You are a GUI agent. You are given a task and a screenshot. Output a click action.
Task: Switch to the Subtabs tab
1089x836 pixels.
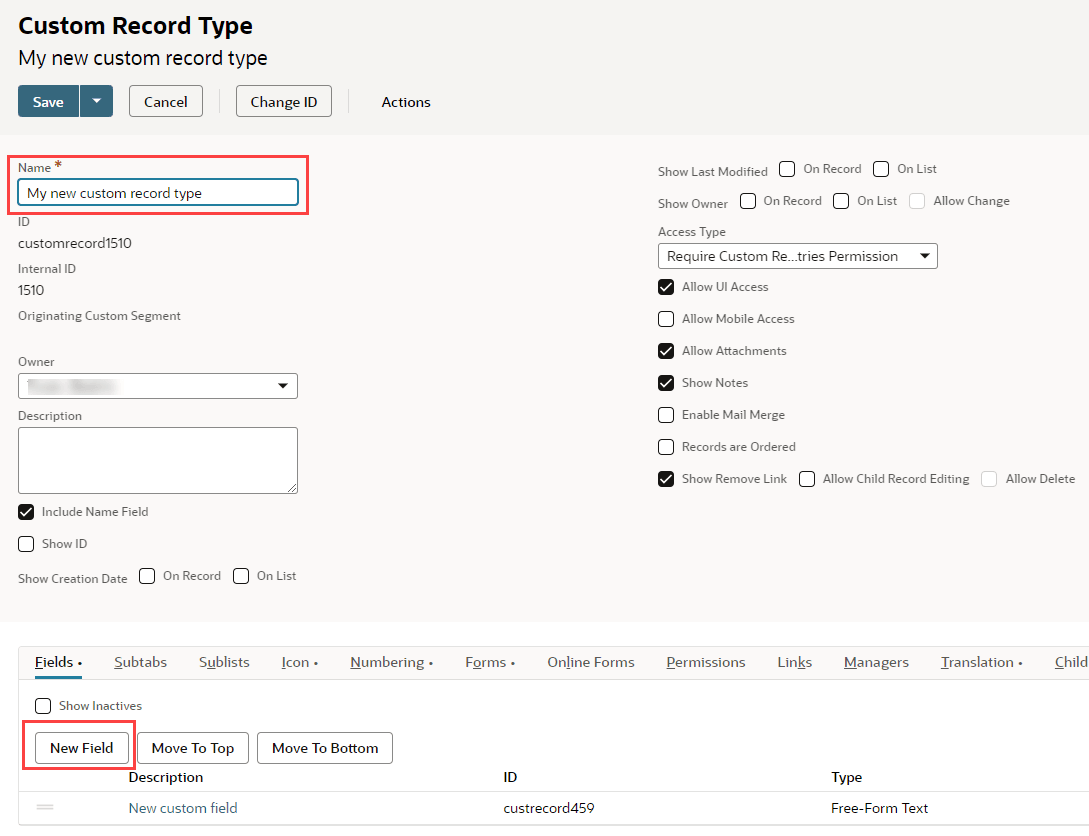click(x=140, y=661)
